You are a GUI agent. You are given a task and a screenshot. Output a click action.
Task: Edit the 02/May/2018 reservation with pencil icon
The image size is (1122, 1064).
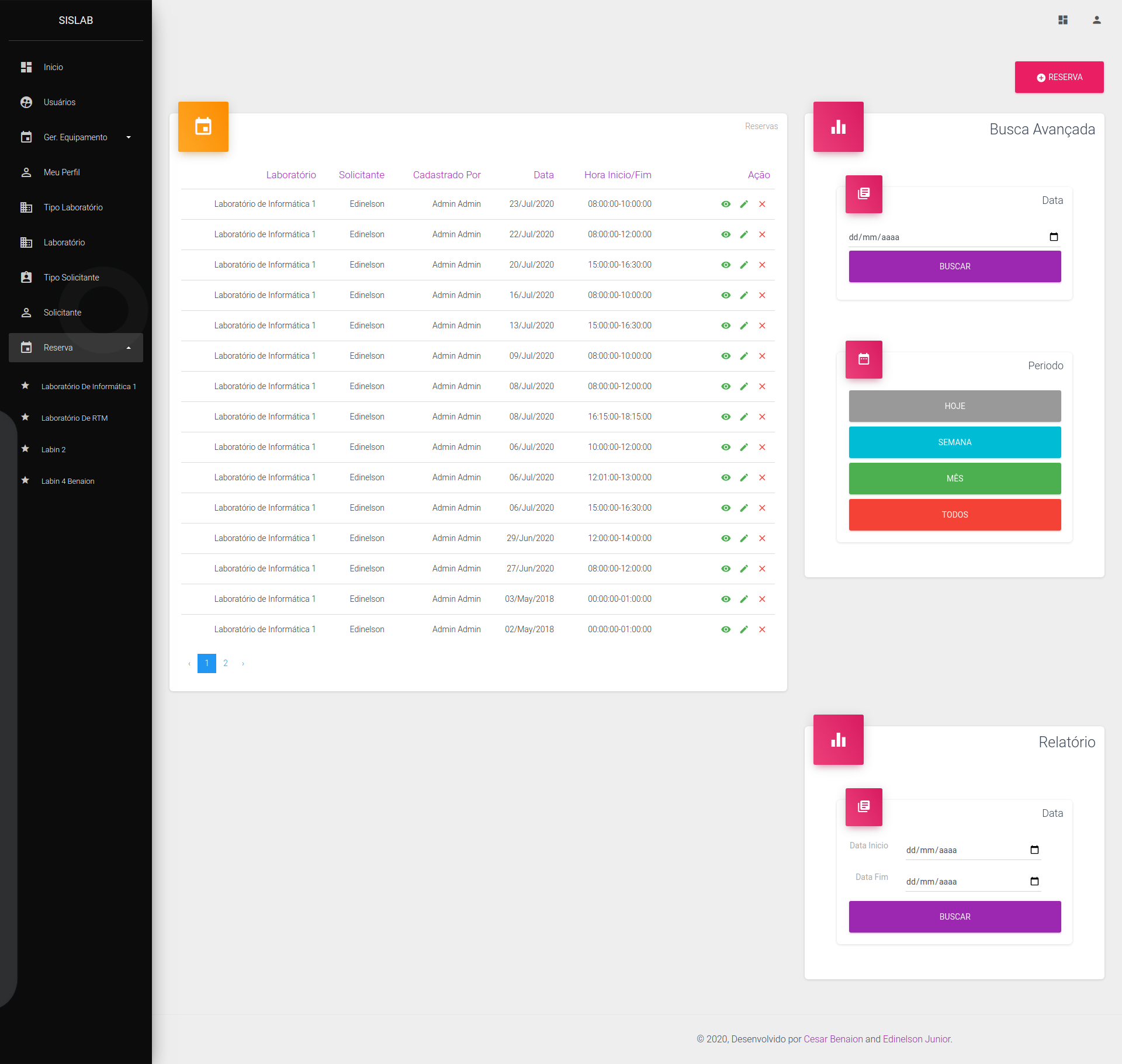[x=744, y=629]
